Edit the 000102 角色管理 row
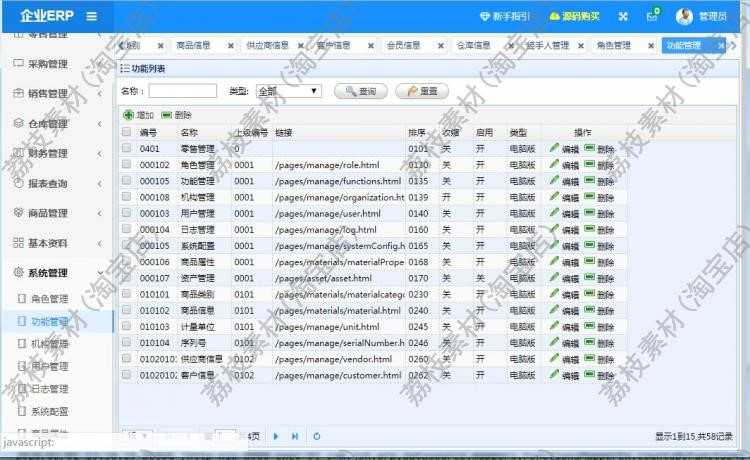 (x=564, y=165)
